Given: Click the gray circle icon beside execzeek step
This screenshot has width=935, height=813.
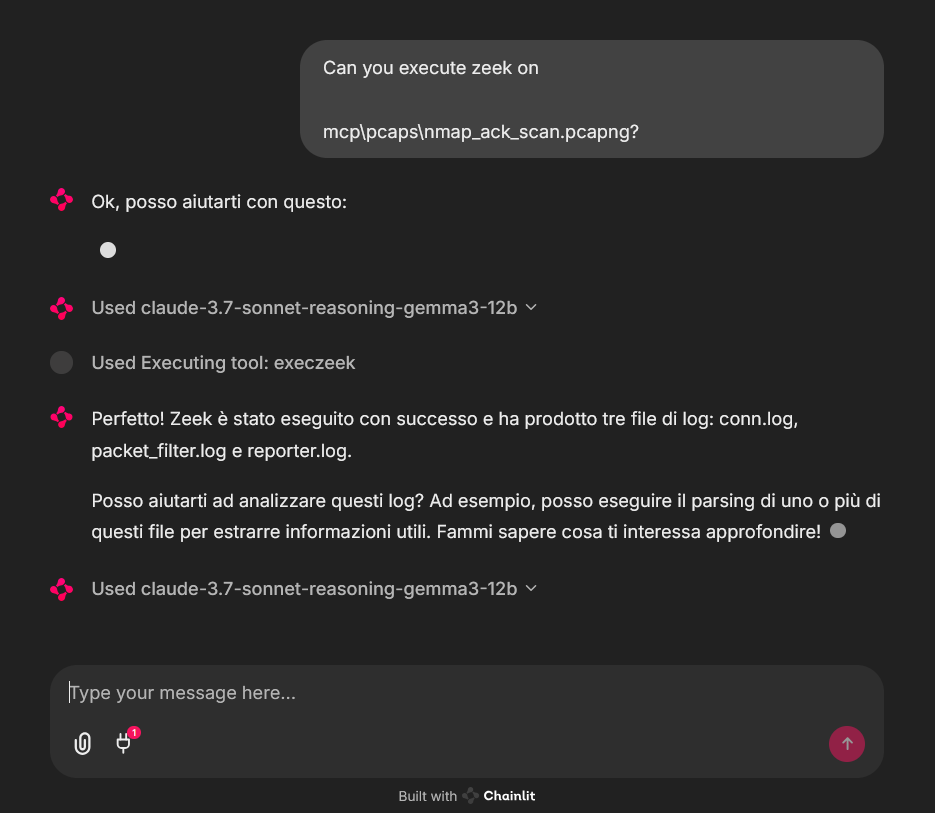Looking at the screenshot, I should tap(62, 363).
